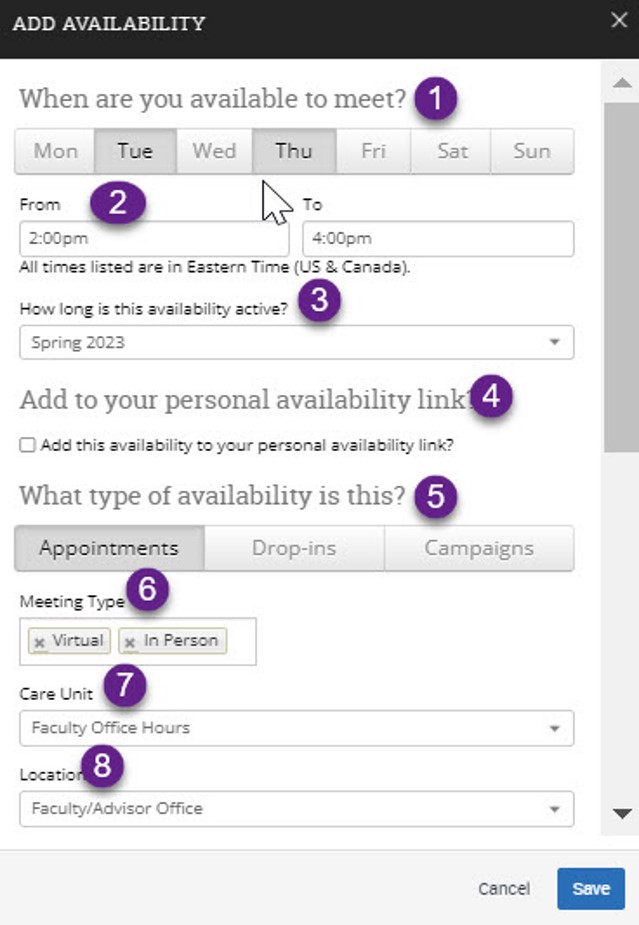This screenshot has height=925, width=639.
Task: Click the To time field
Action: pyautogui.click(x=438, y=239)
